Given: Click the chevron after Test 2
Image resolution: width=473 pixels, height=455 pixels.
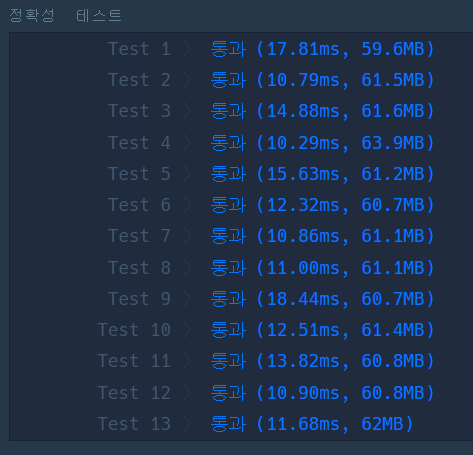Looking at the screenshot, I should coord(188,80).
